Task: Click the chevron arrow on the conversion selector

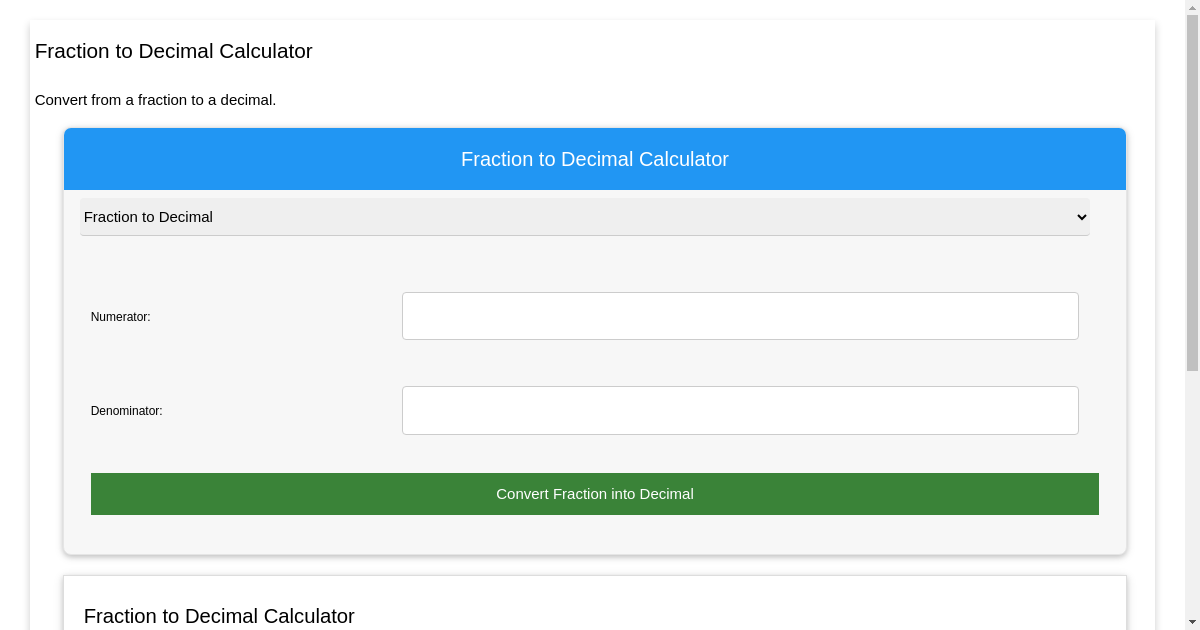Action: click(x=1081, y=217)
